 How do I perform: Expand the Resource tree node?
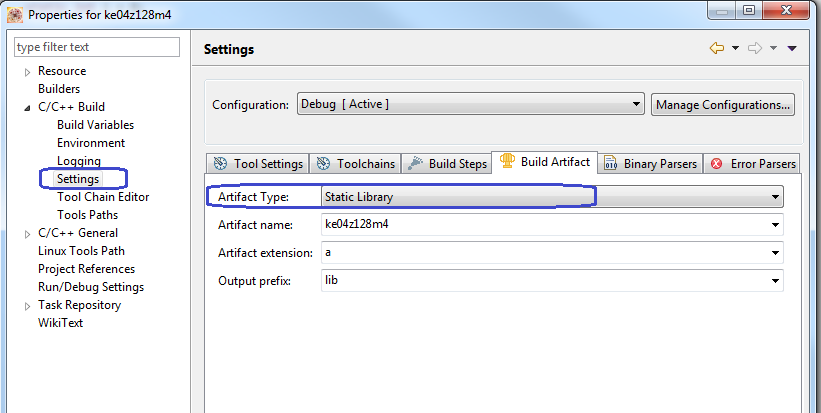point(27,71)
